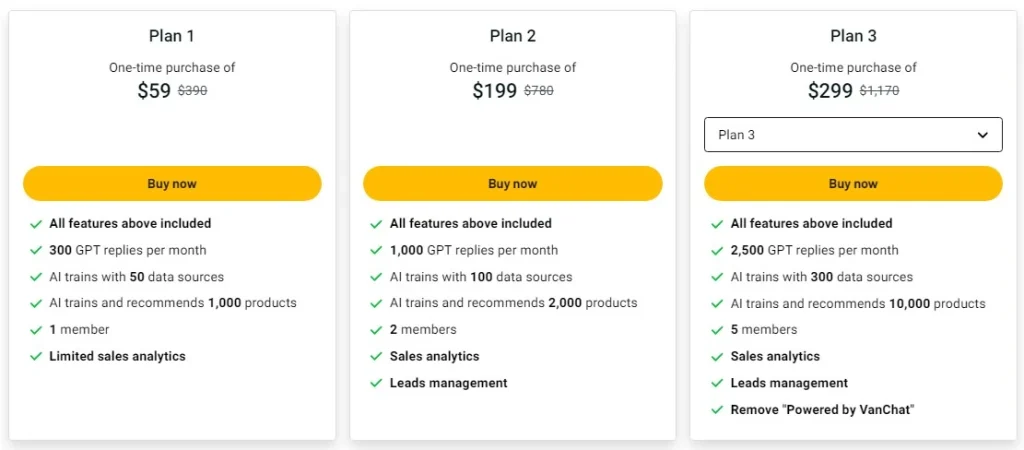
Task: Click Plan 3's 10,000 products feature text
Action: click(x=858, y=303)
